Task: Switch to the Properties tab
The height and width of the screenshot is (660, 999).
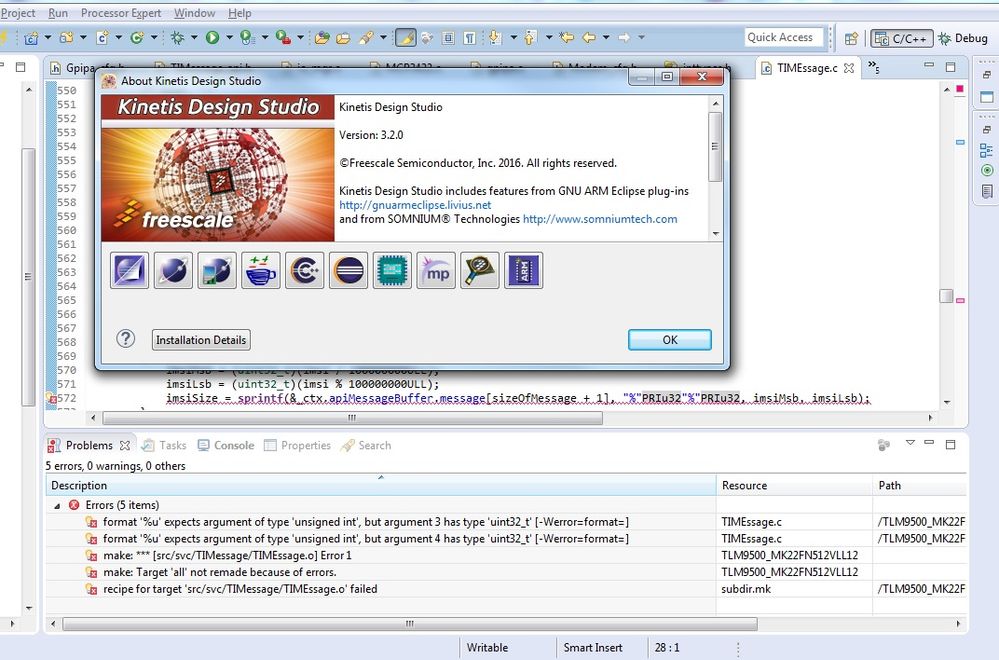Action: (298, 445)
